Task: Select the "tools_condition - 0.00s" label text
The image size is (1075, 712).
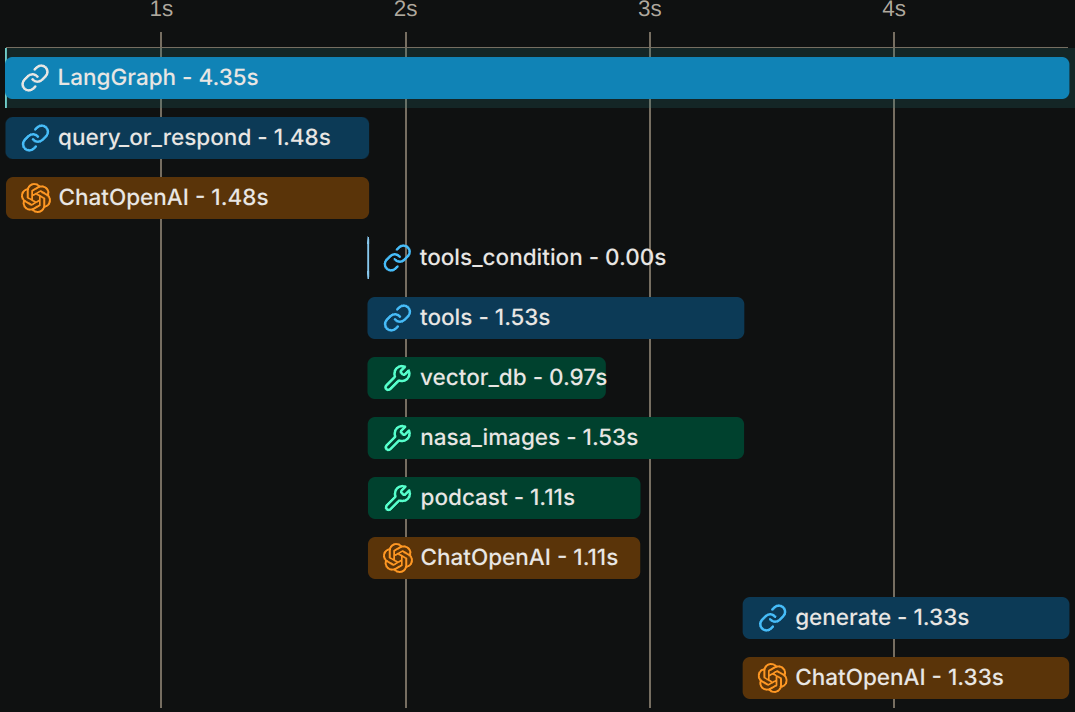Action: 542,258
